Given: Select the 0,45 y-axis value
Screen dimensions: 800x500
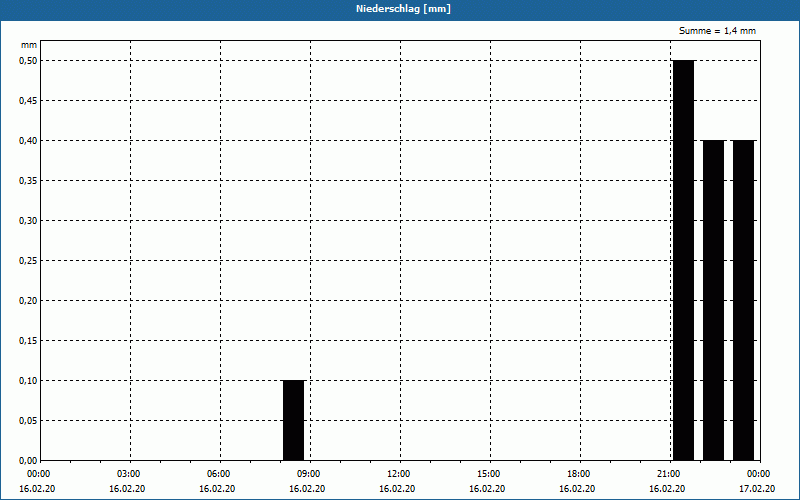Looking at the screenshot, I should 28,101.
